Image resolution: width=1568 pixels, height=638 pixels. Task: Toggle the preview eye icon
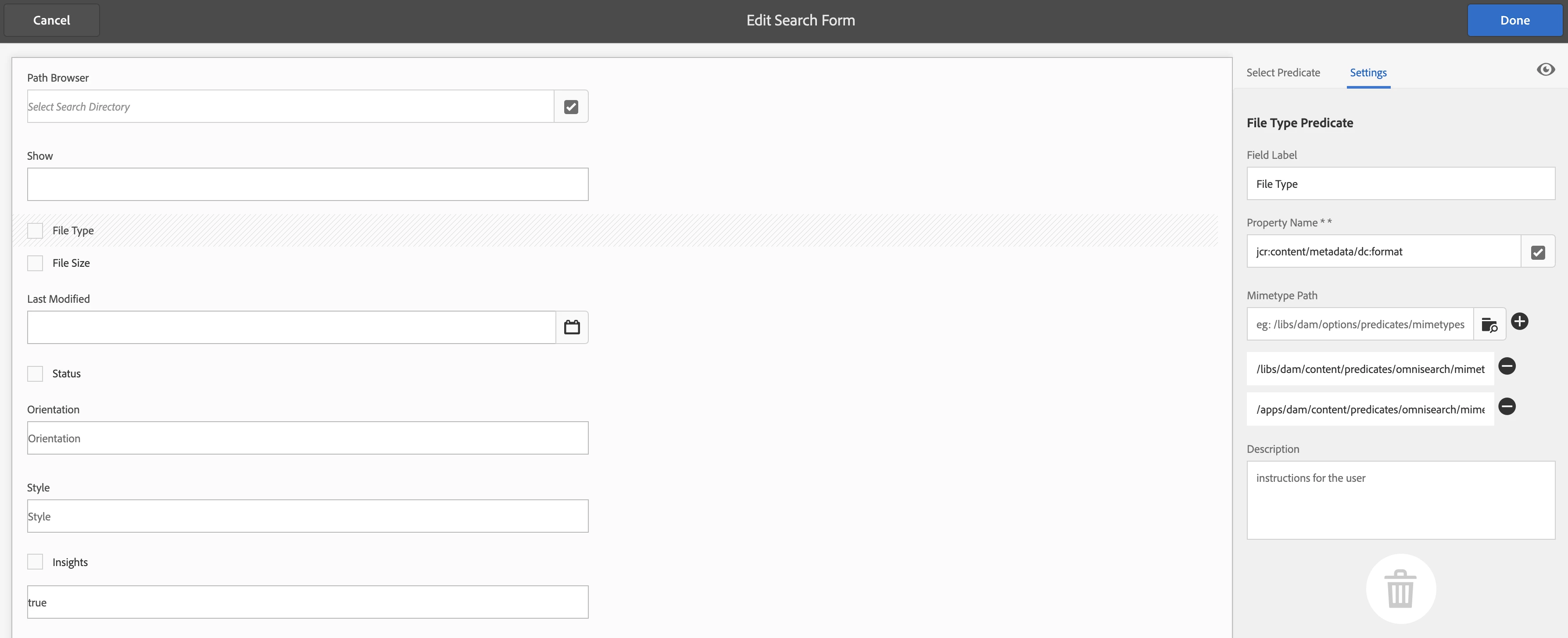[x=1545, y=70]
